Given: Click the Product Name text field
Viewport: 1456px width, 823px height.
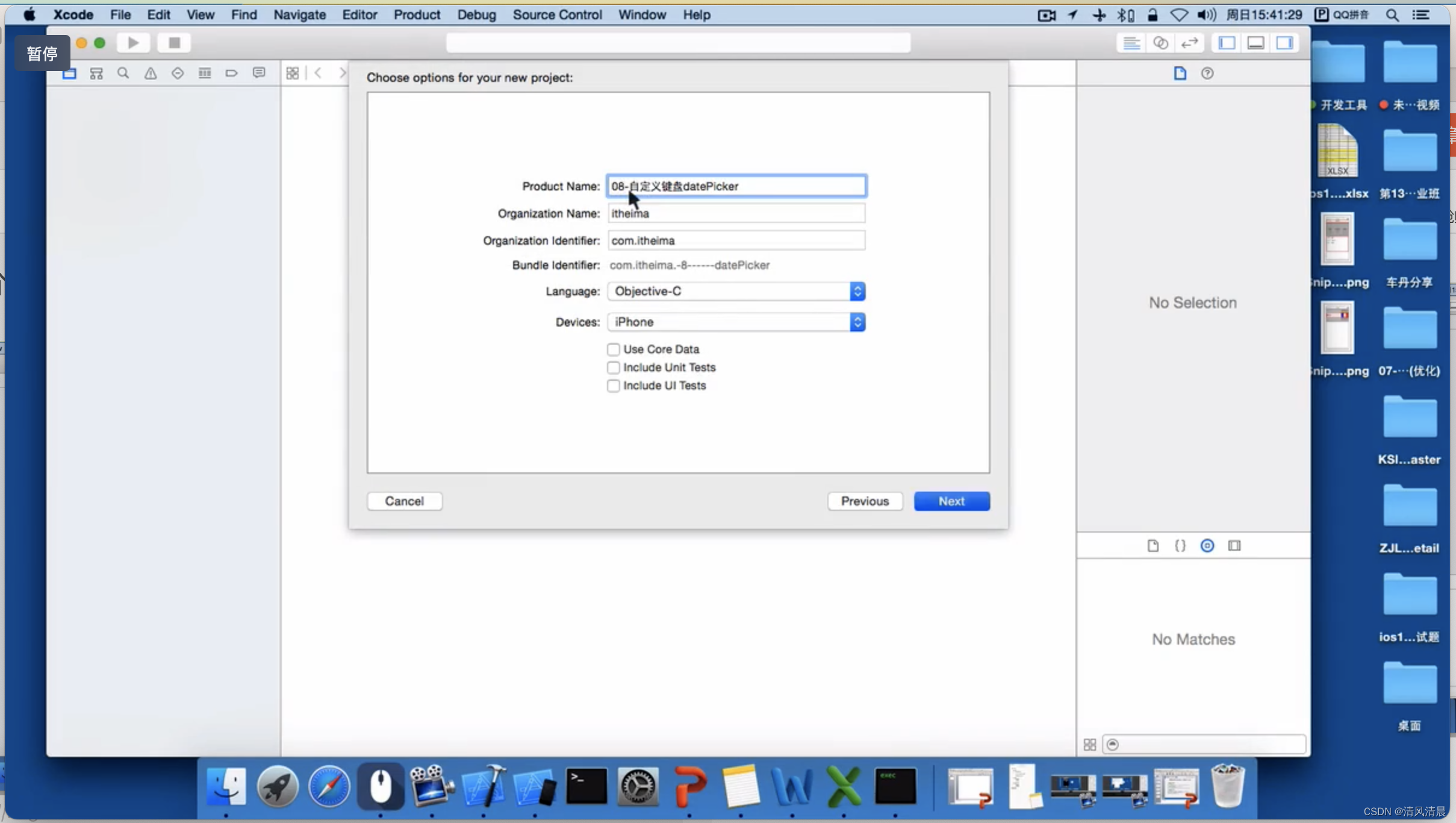Looking at the screenshot, I should [x=736, y=186].
